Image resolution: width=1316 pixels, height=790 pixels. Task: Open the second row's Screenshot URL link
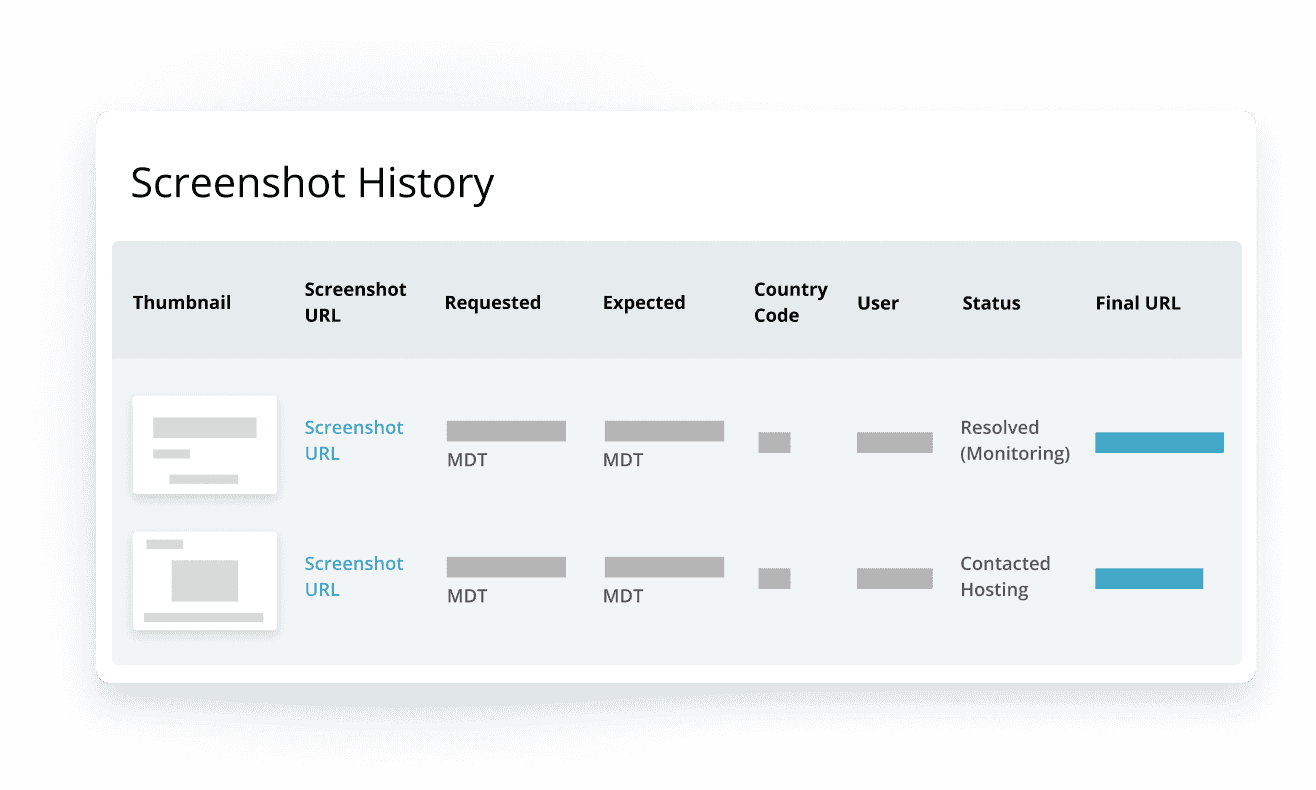(x=354, y=576)
